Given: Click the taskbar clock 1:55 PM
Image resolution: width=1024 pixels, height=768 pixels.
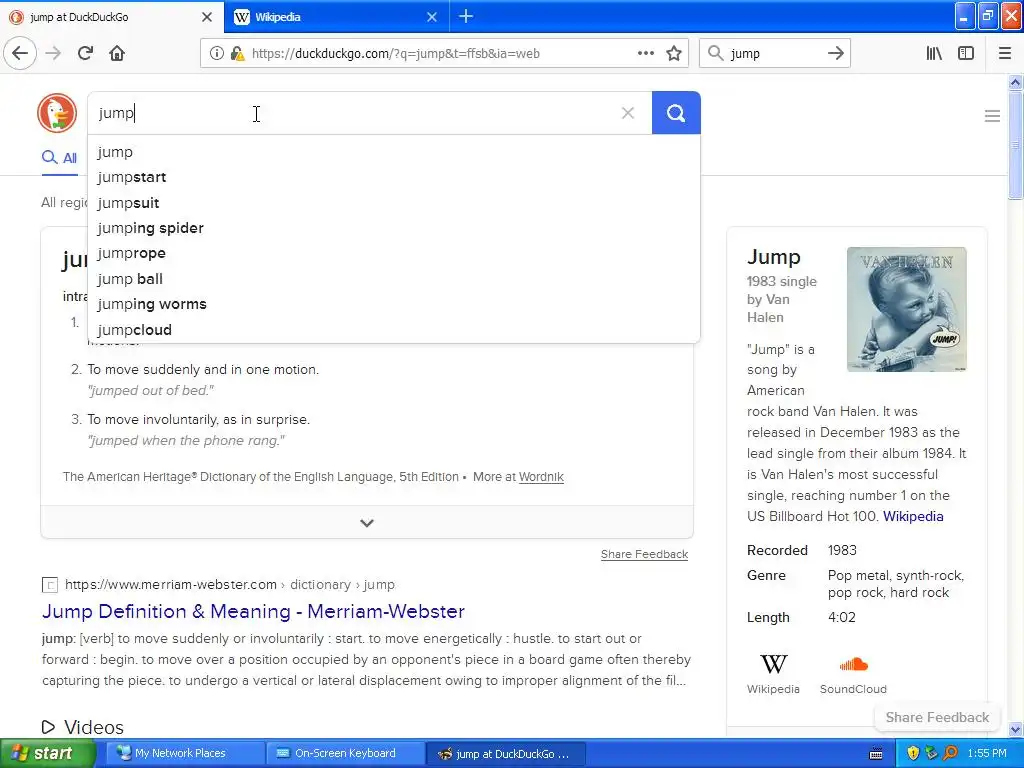Looking at the screenshot, I should click(987, 754).
